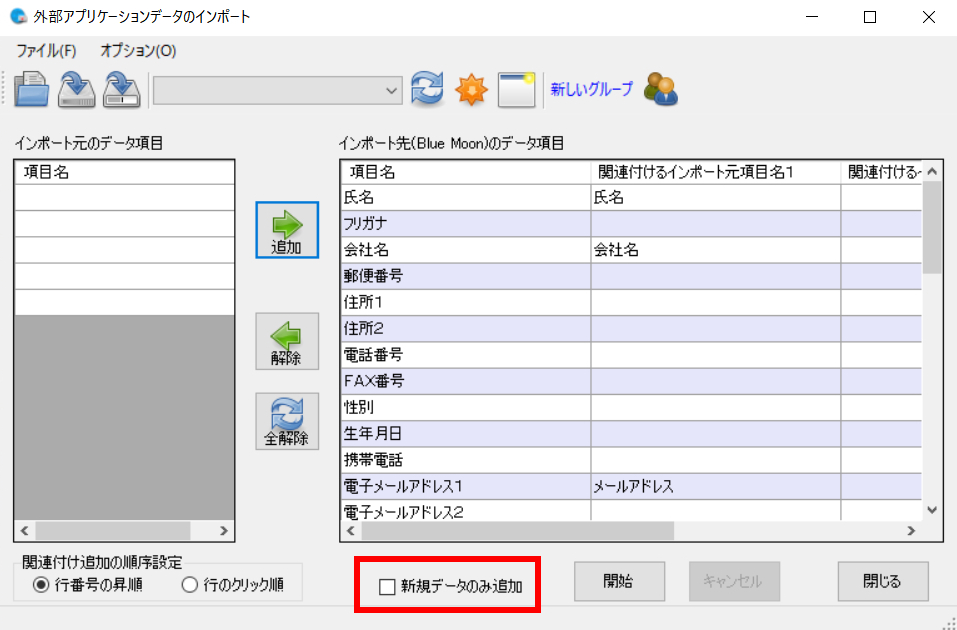Click the two-people group icon
The image size is (957, 630).
661,89
